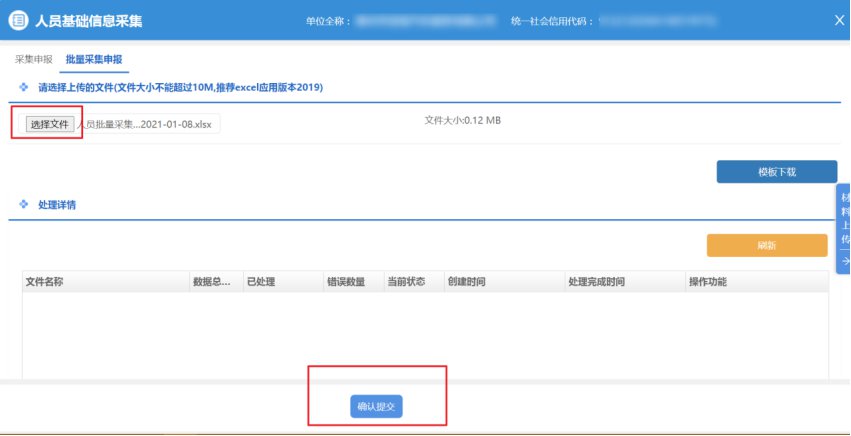The height and width of the screenshot is (436, 851).
Task: Click the 当前状态 column header
Action: (406, 282)
